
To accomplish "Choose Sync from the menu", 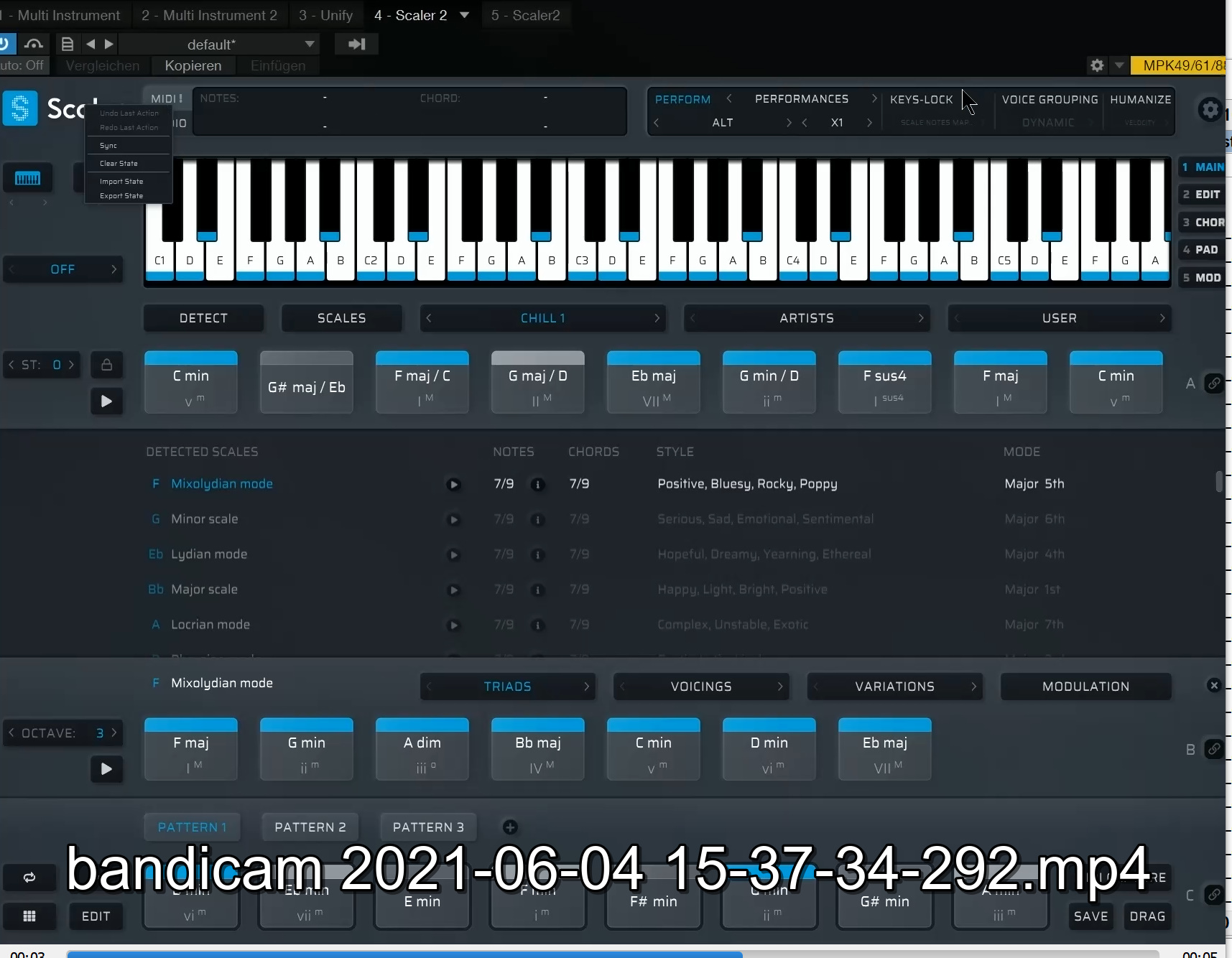I will 108,146.
